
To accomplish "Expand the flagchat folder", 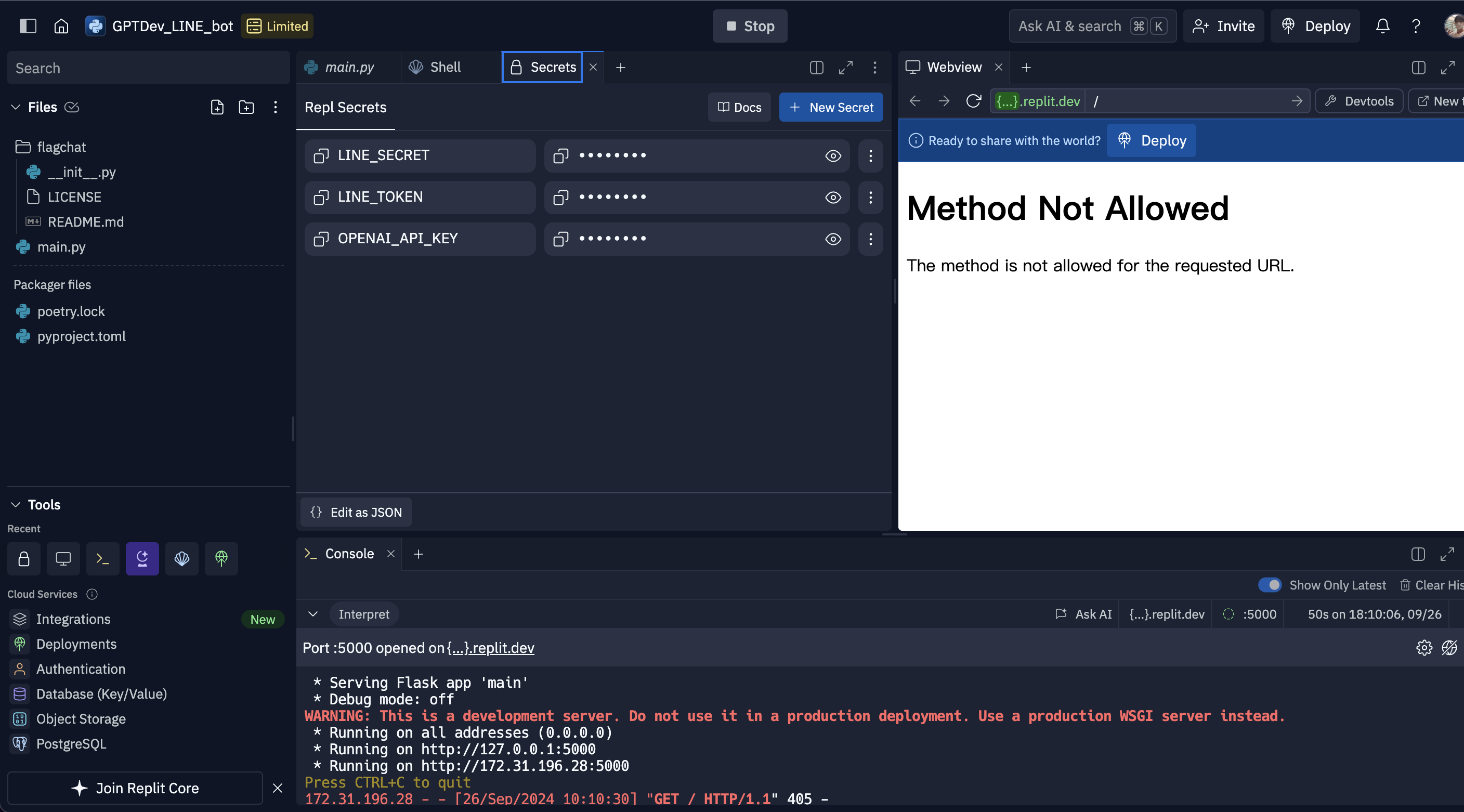I will [x=51, y=147].
